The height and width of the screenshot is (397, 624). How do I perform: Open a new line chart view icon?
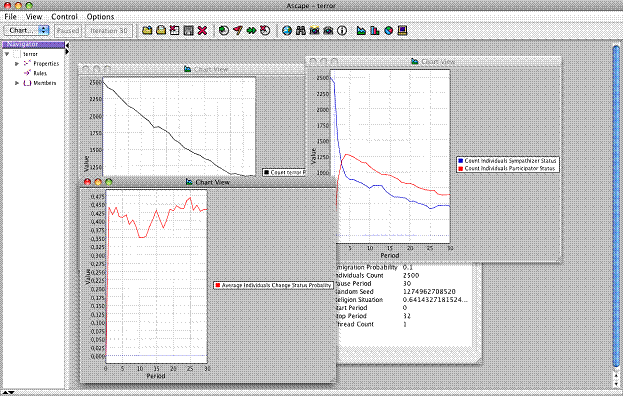point(361,30)
